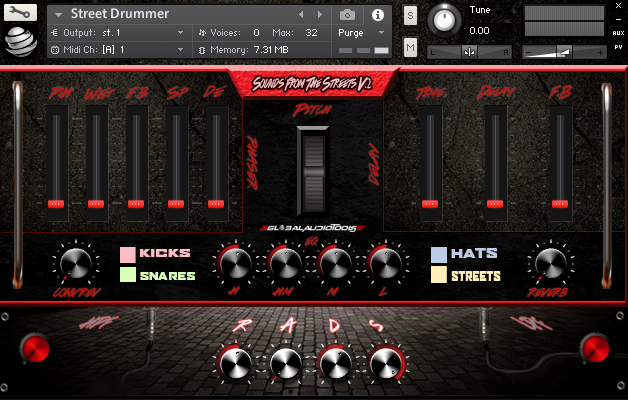628x400 pixels.
Task: Click the S envelope knob
Action: [x=385, y=364]
